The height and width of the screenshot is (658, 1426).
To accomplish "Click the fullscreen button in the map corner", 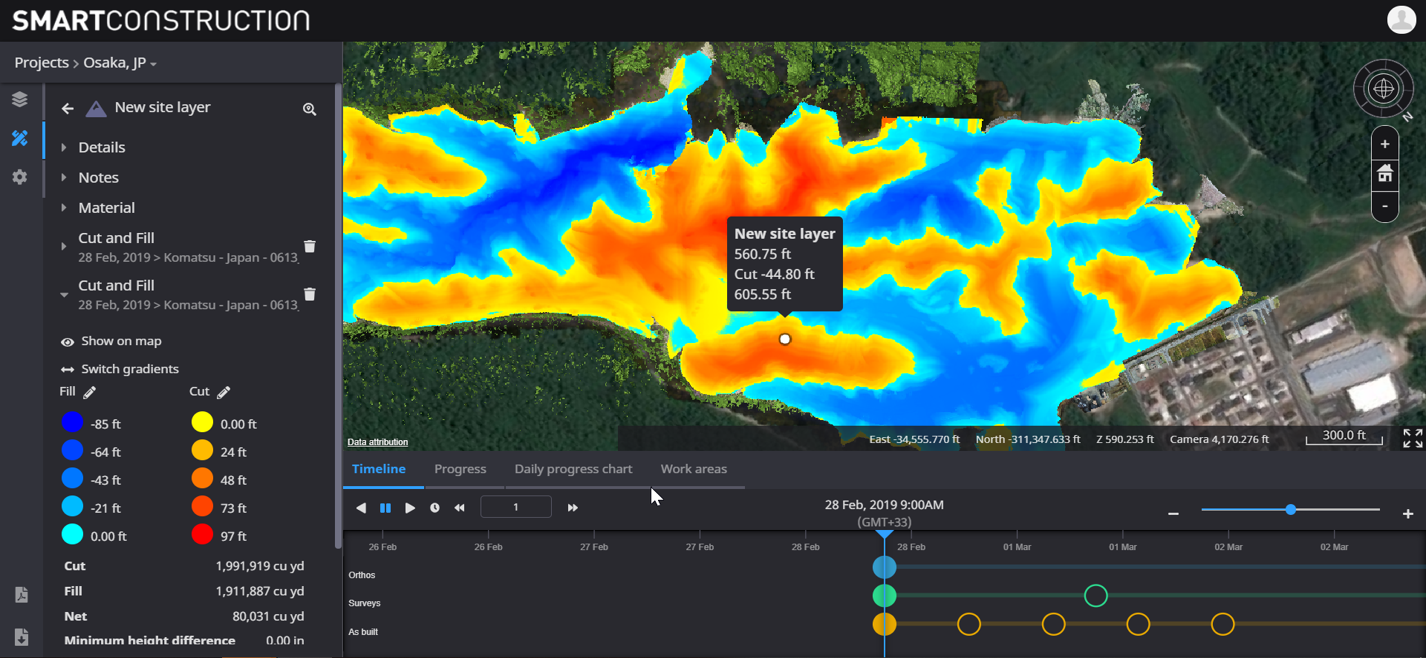I will coord(1412,438).
